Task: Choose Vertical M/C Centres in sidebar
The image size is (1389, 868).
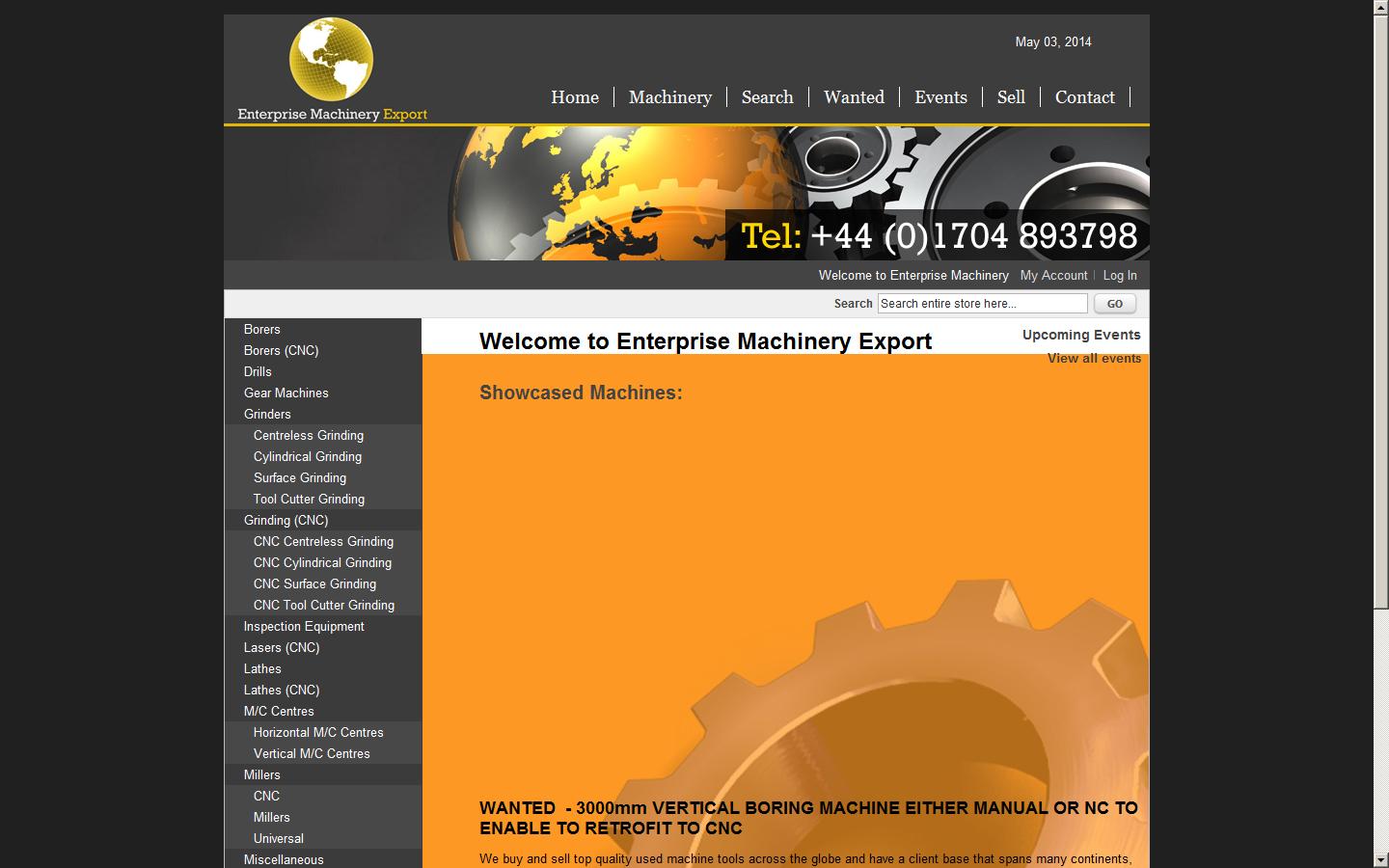Action: coord(312,754)
